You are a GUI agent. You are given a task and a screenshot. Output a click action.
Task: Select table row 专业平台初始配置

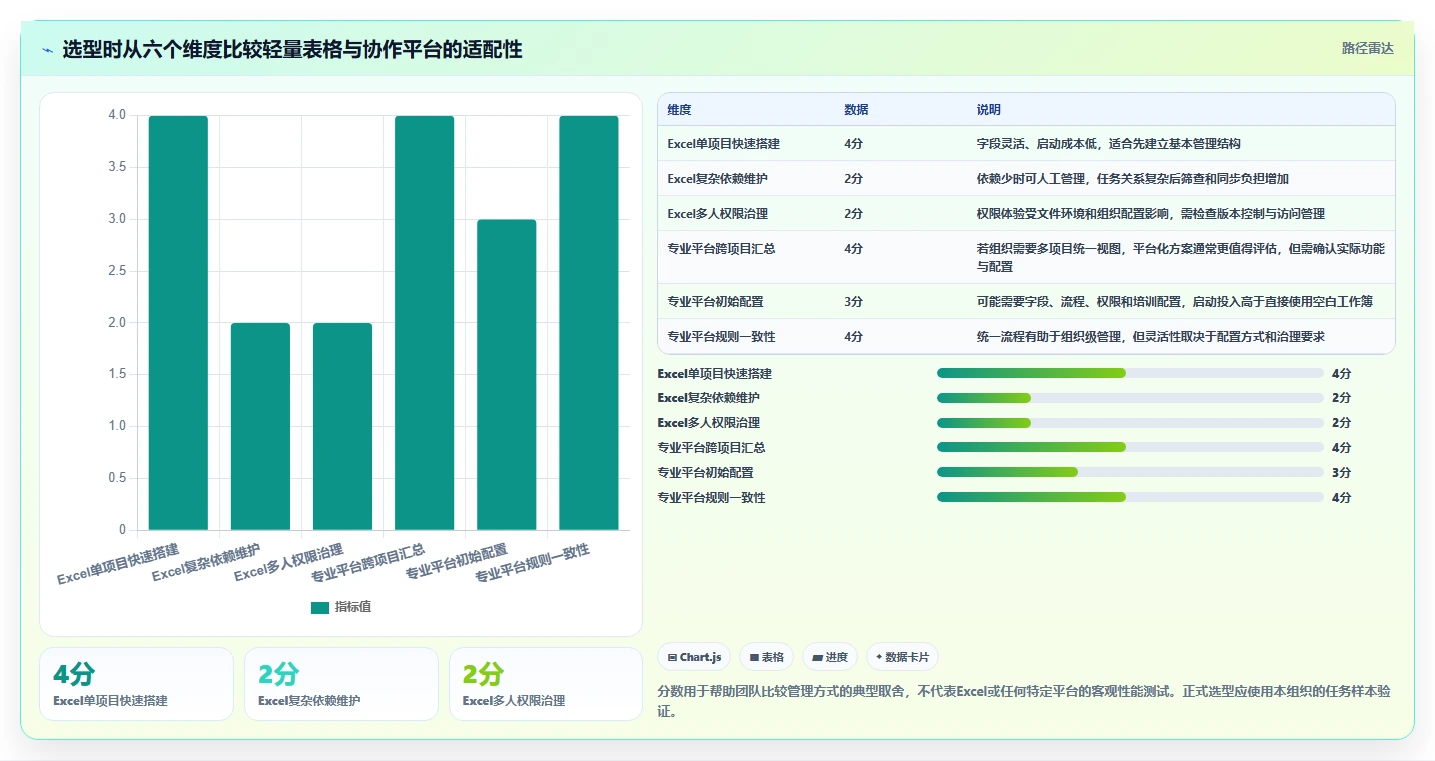click(x=1026, y=301)
